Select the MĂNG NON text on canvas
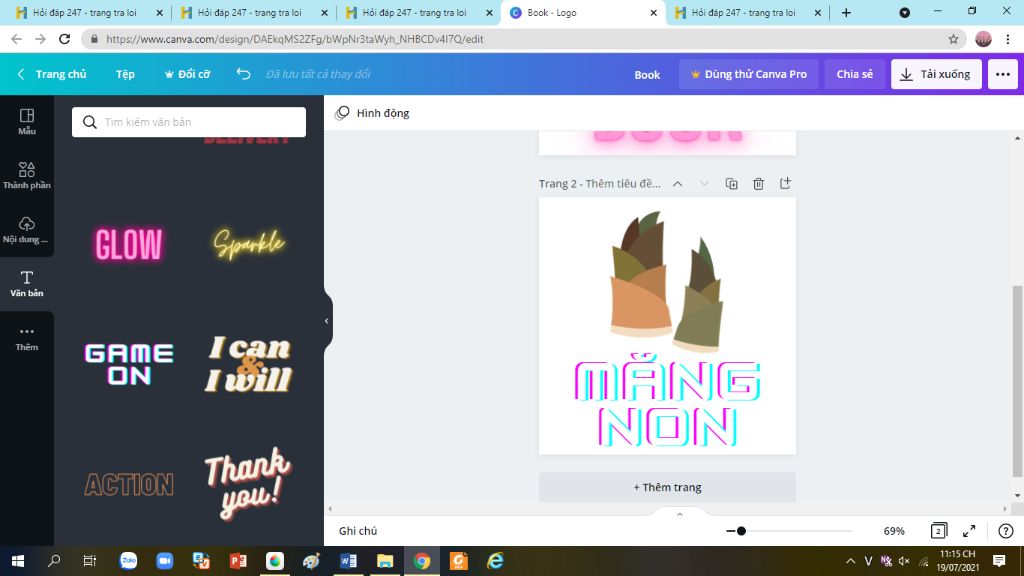Screen dimensions: 1024x576 click(x=667, y=402)
